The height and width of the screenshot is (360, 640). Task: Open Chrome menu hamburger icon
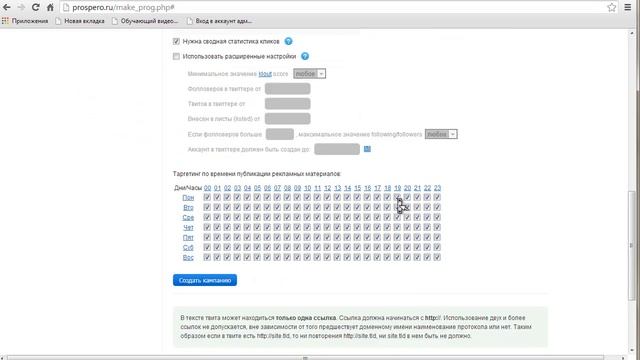(628, 7)
